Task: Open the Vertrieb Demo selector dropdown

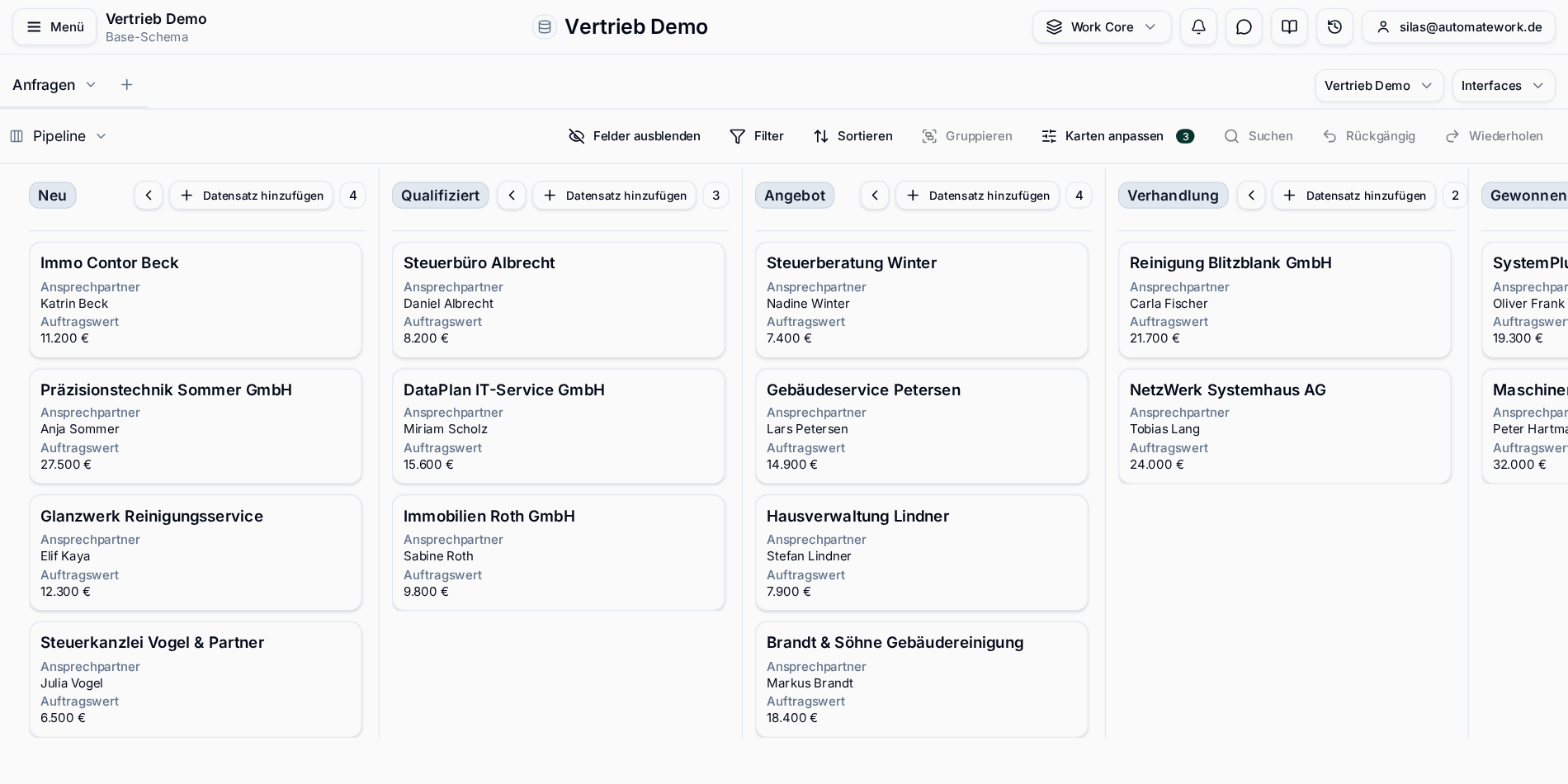Action: [x=1379, y=86]
